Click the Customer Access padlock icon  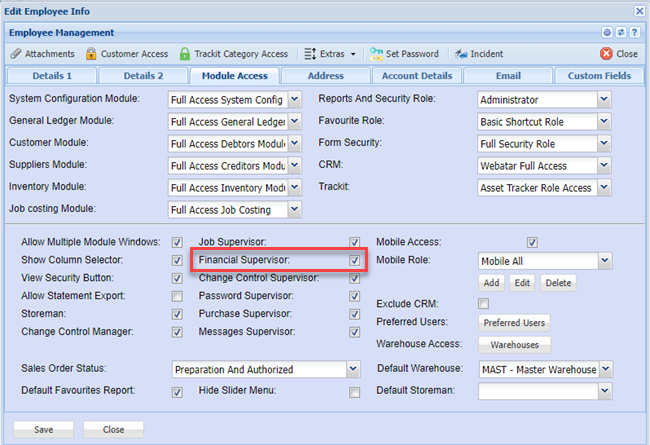pos(92,54)
